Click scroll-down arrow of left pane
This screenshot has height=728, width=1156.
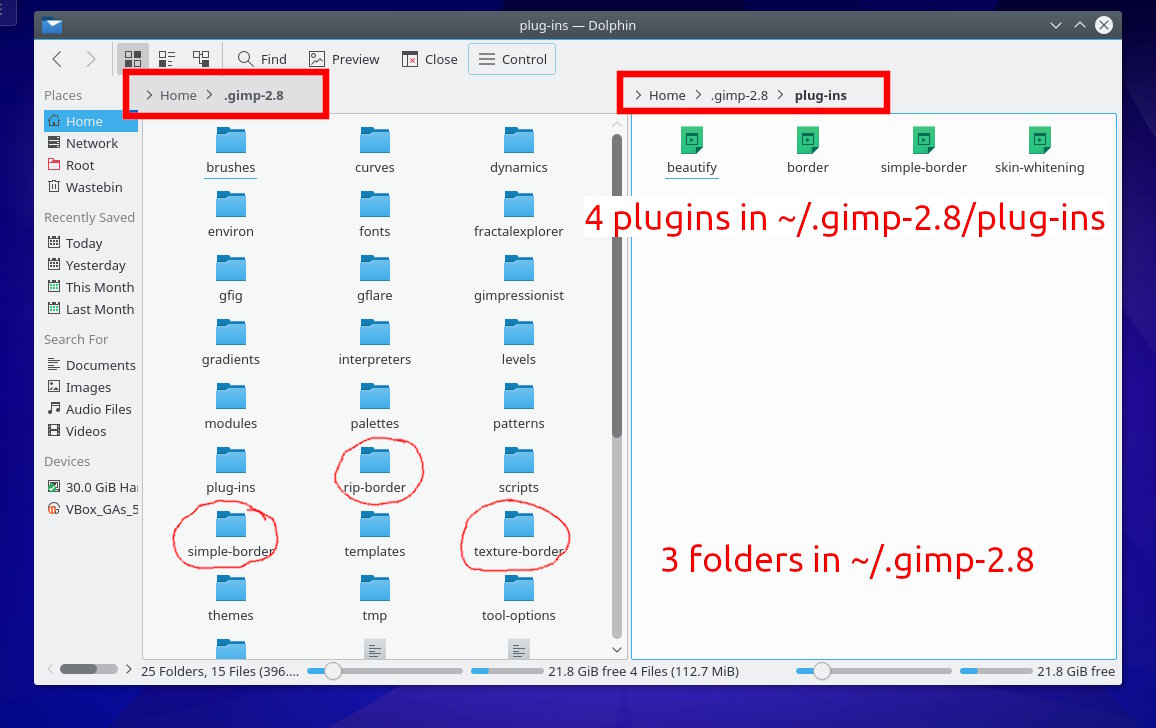point(617,650)
